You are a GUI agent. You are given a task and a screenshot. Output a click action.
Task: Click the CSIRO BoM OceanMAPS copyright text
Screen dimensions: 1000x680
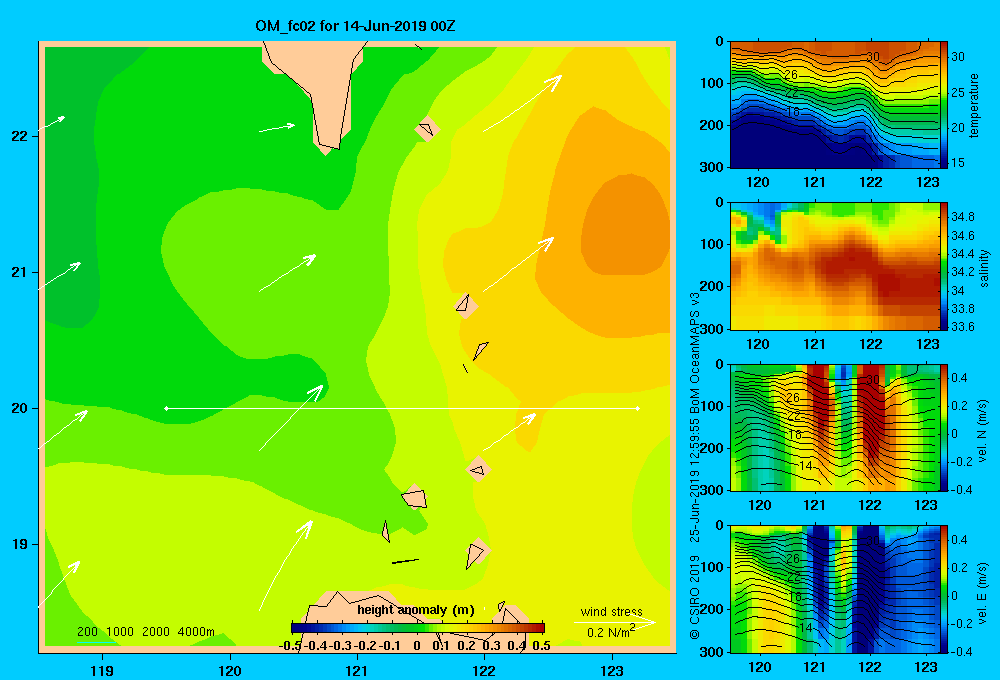(695, 466)
